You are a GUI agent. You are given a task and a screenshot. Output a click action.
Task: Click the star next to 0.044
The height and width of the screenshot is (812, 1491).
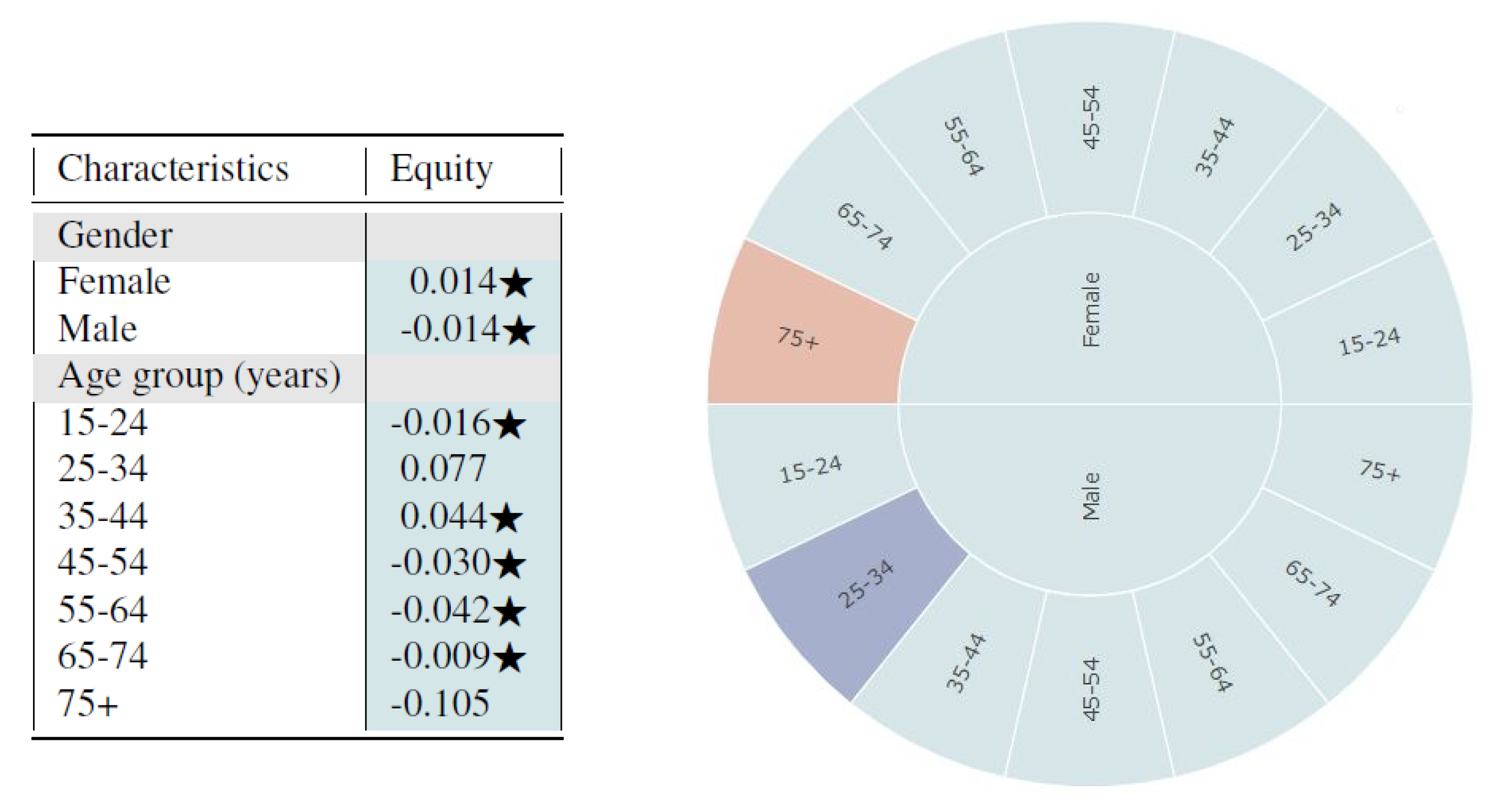[506, 517]
